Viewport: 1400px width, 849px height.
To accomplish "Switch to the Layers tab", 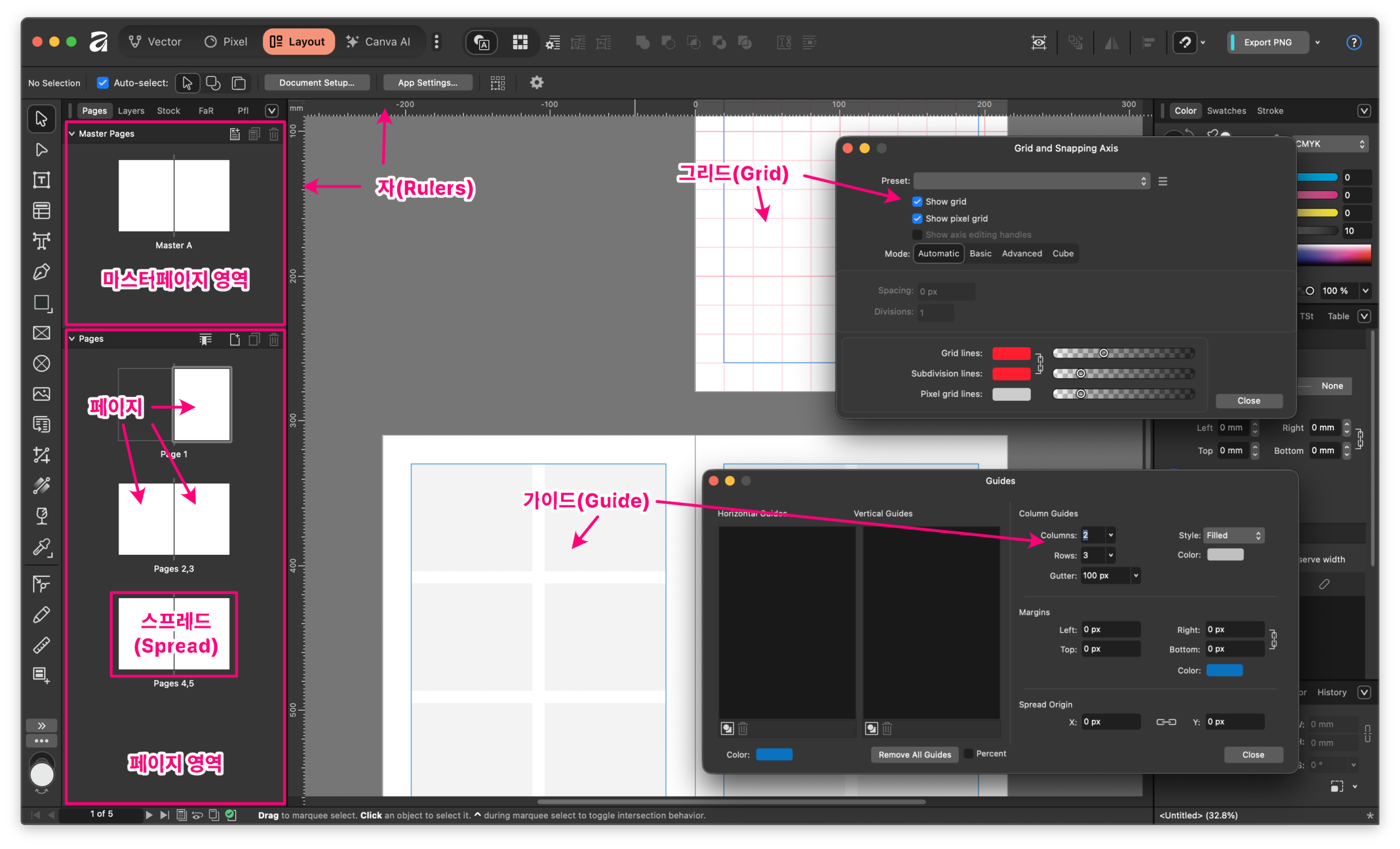I will pyautogui.click(x=131, y=111).
